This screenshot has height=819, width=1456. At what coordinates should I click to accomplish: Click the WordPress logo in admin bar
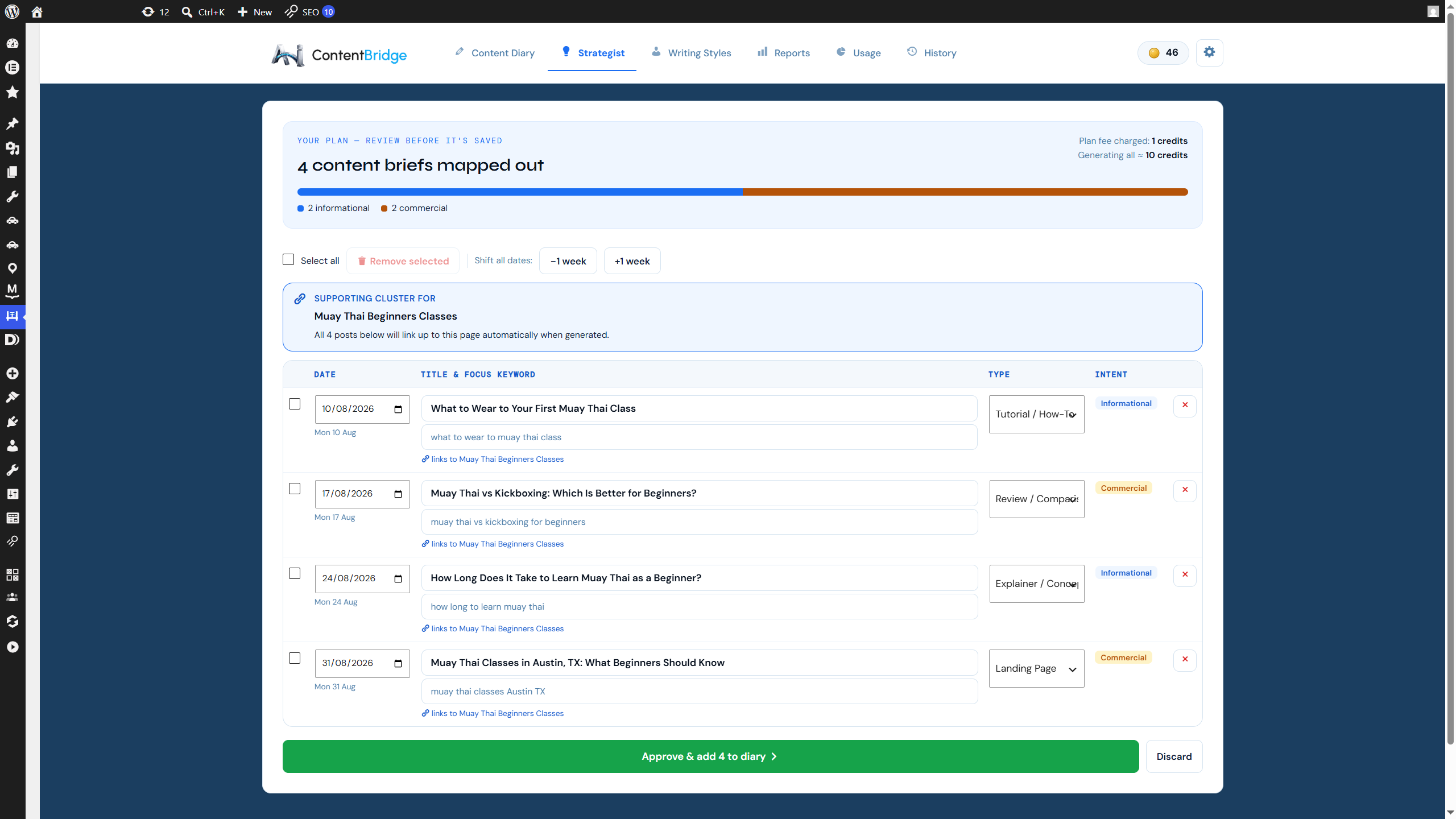(13, 11)
